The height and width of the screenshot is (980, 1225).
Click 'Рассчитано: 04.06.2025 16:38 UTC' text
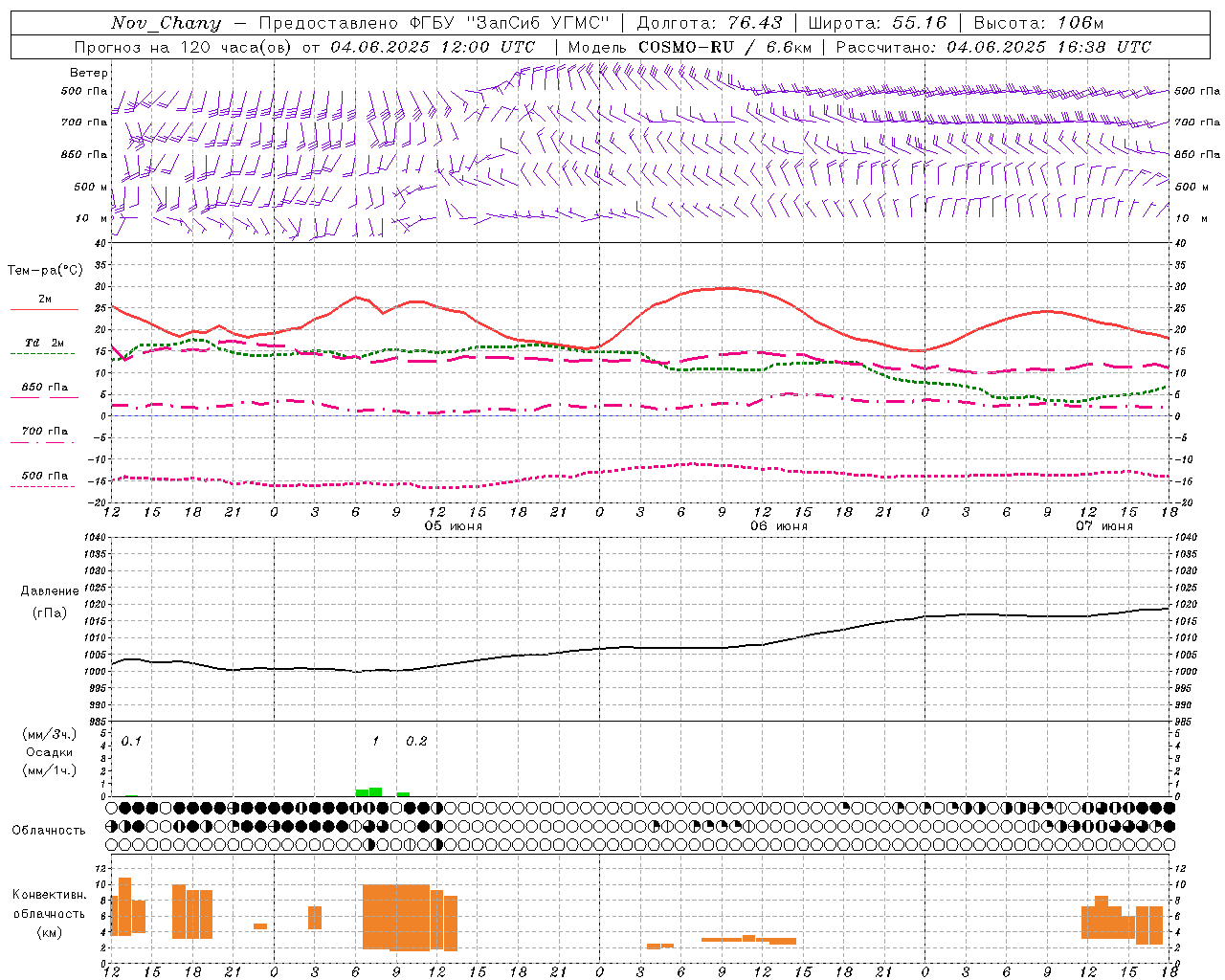(x=993, y=47)
